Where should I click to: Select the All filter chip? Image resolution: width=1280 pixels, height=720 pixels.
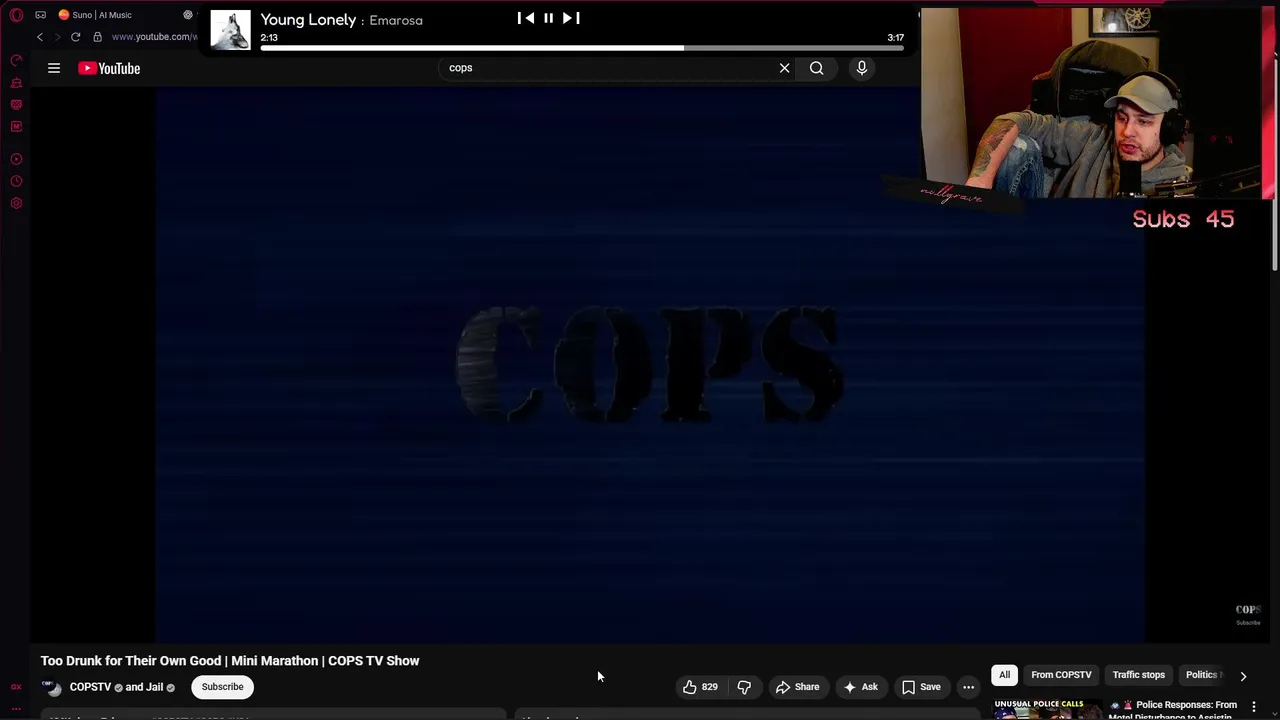click(x=1005, y=675)
